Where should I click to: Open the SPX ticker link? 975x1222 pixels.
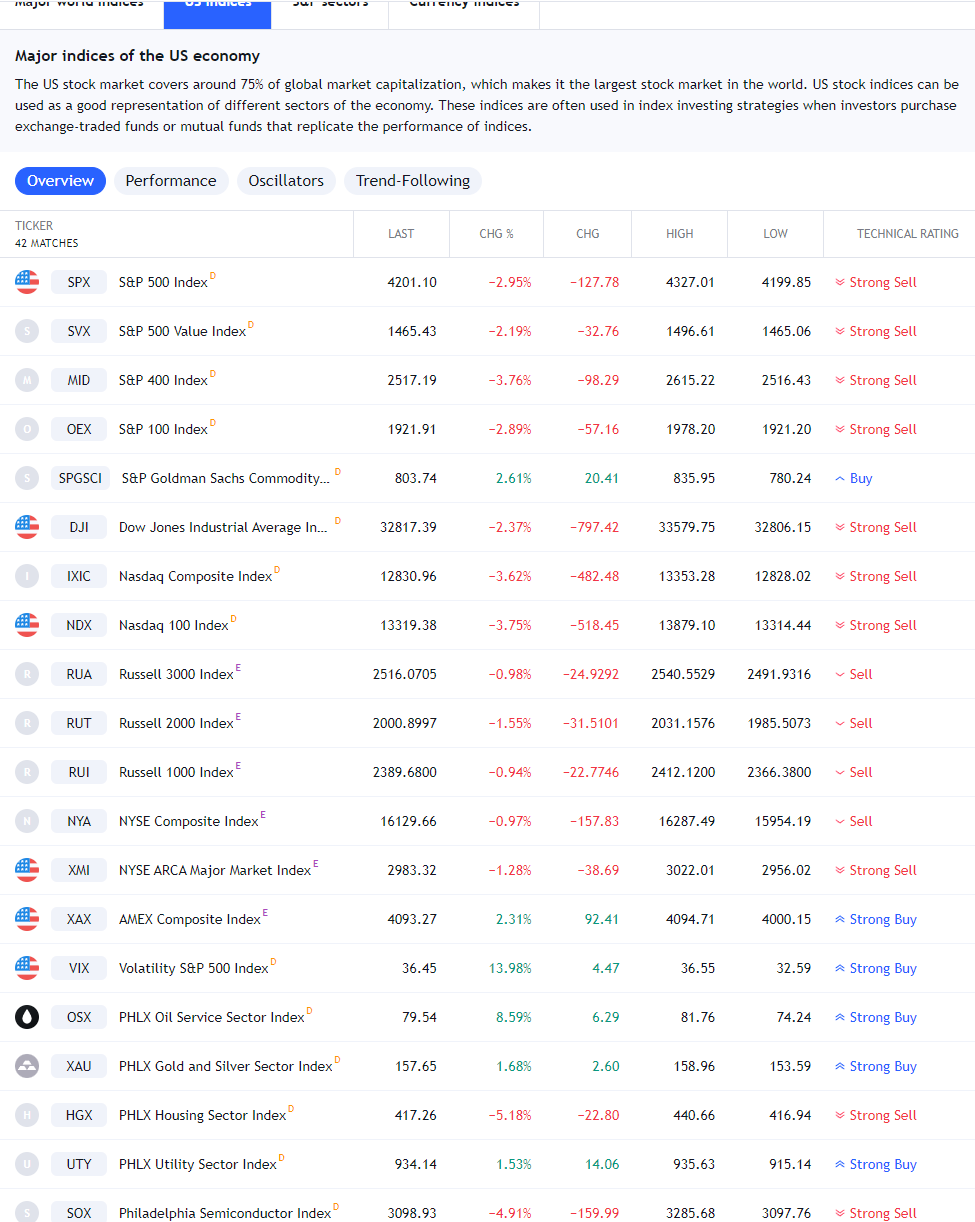tap(79, 282)
